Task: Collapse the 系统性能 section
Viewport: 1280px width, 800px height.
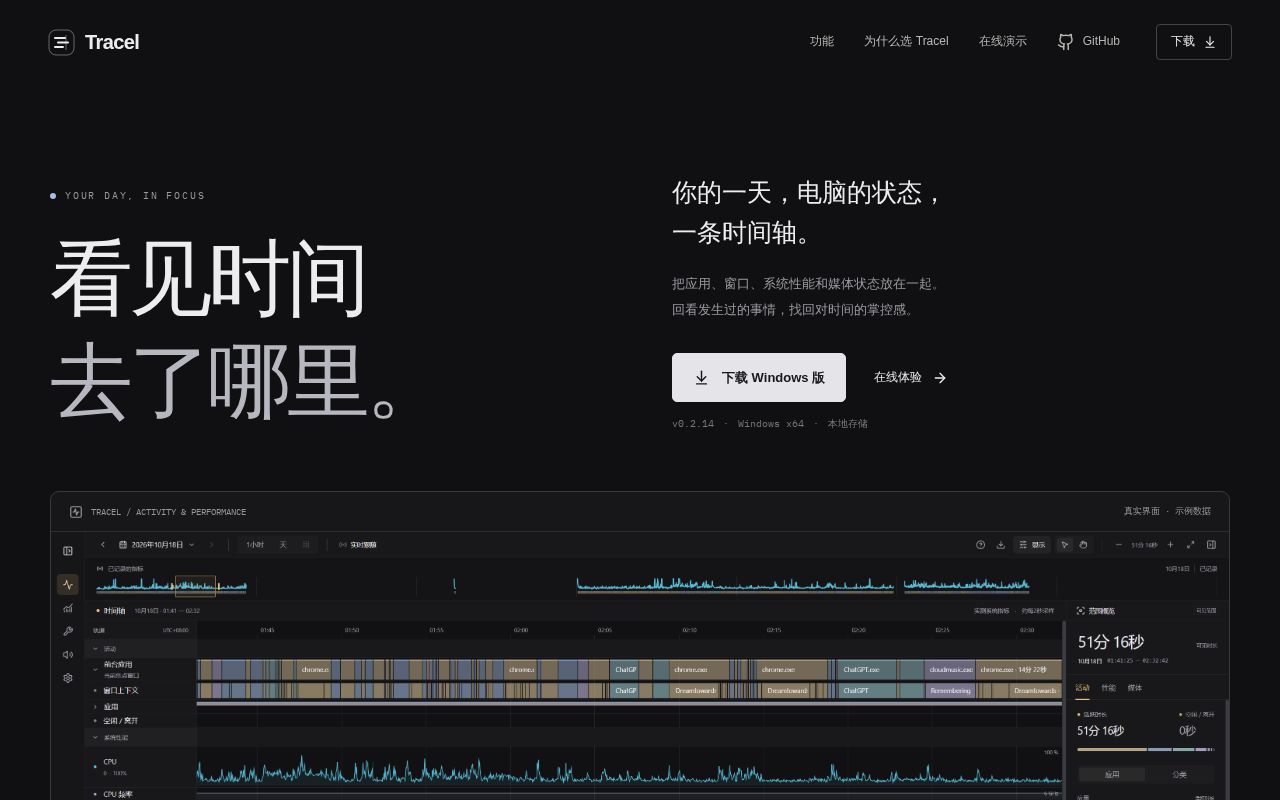Action: 96,738
